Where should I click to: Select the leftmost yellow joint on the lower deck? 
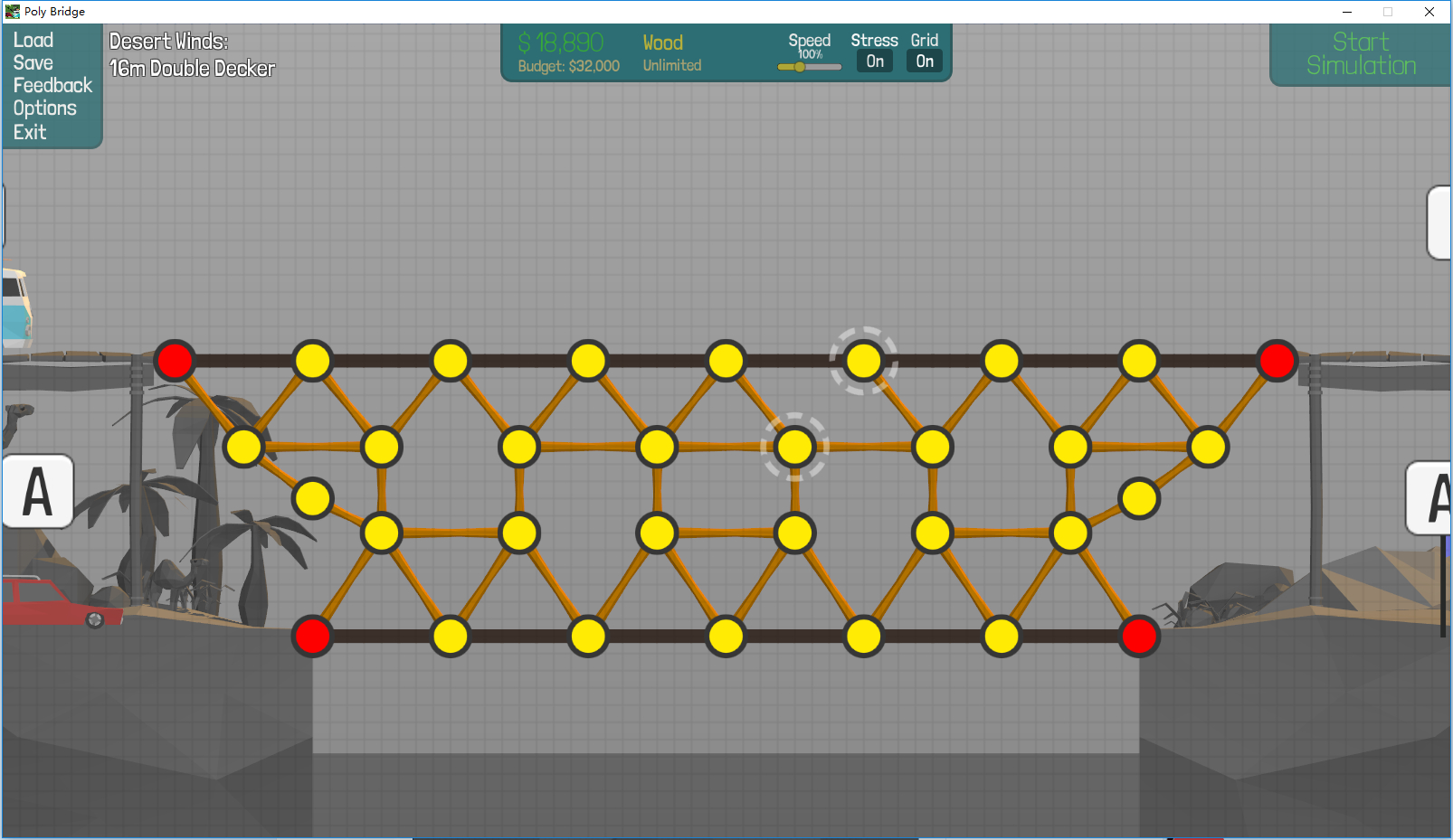(x=451, y=636)
